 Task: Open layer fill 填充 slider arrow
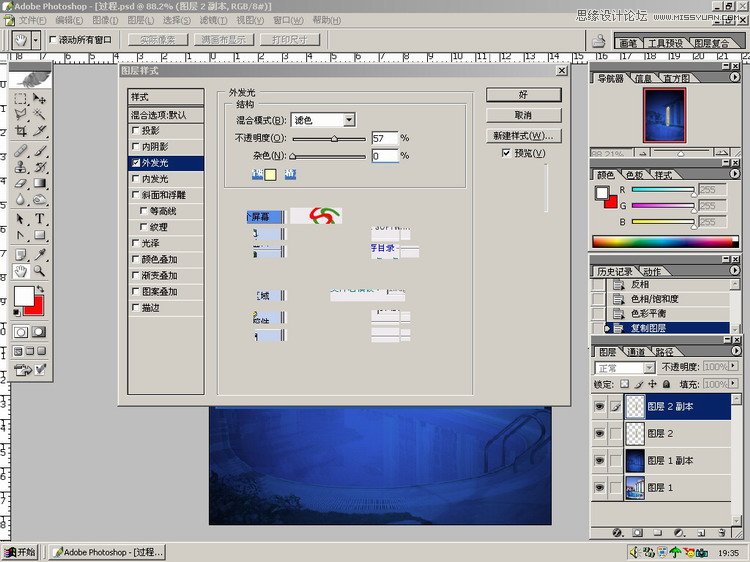click(x=733, y=384)
